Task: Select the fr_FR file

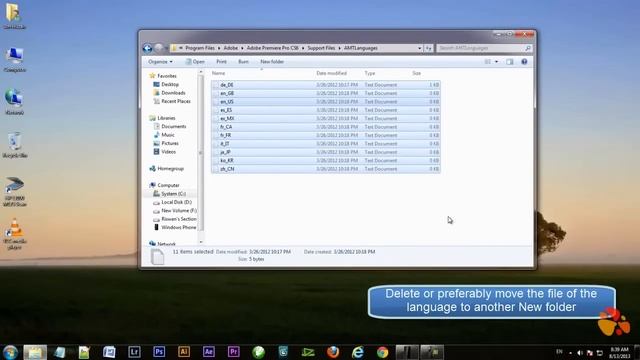Action: (x=326, y=135)
